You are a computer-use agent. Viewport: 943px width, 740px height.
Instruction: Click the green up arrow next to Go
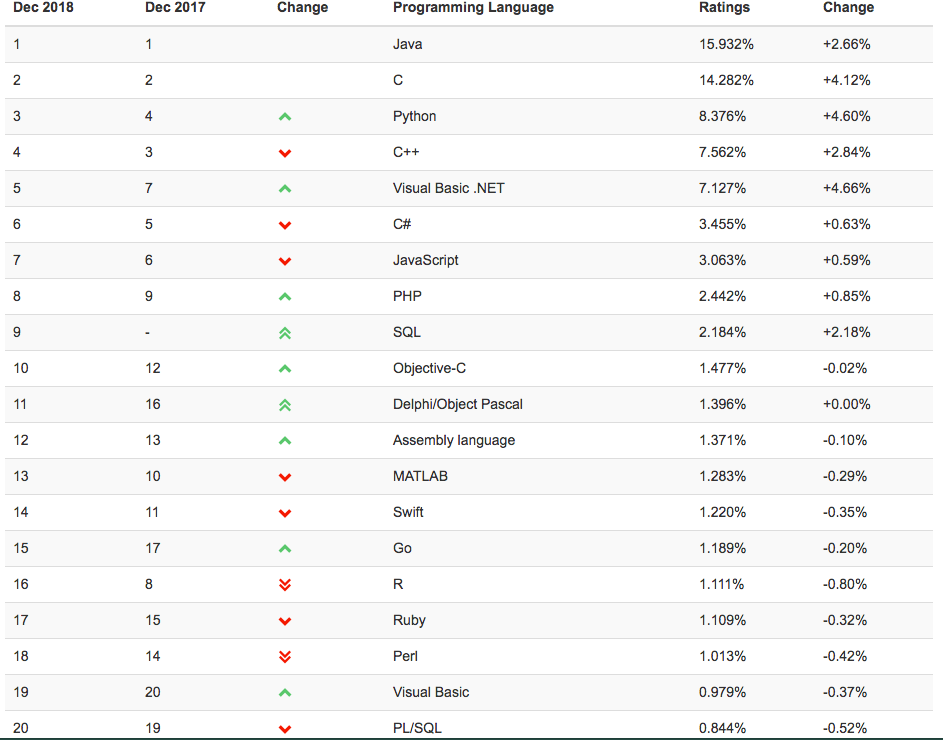coord(285,549)
